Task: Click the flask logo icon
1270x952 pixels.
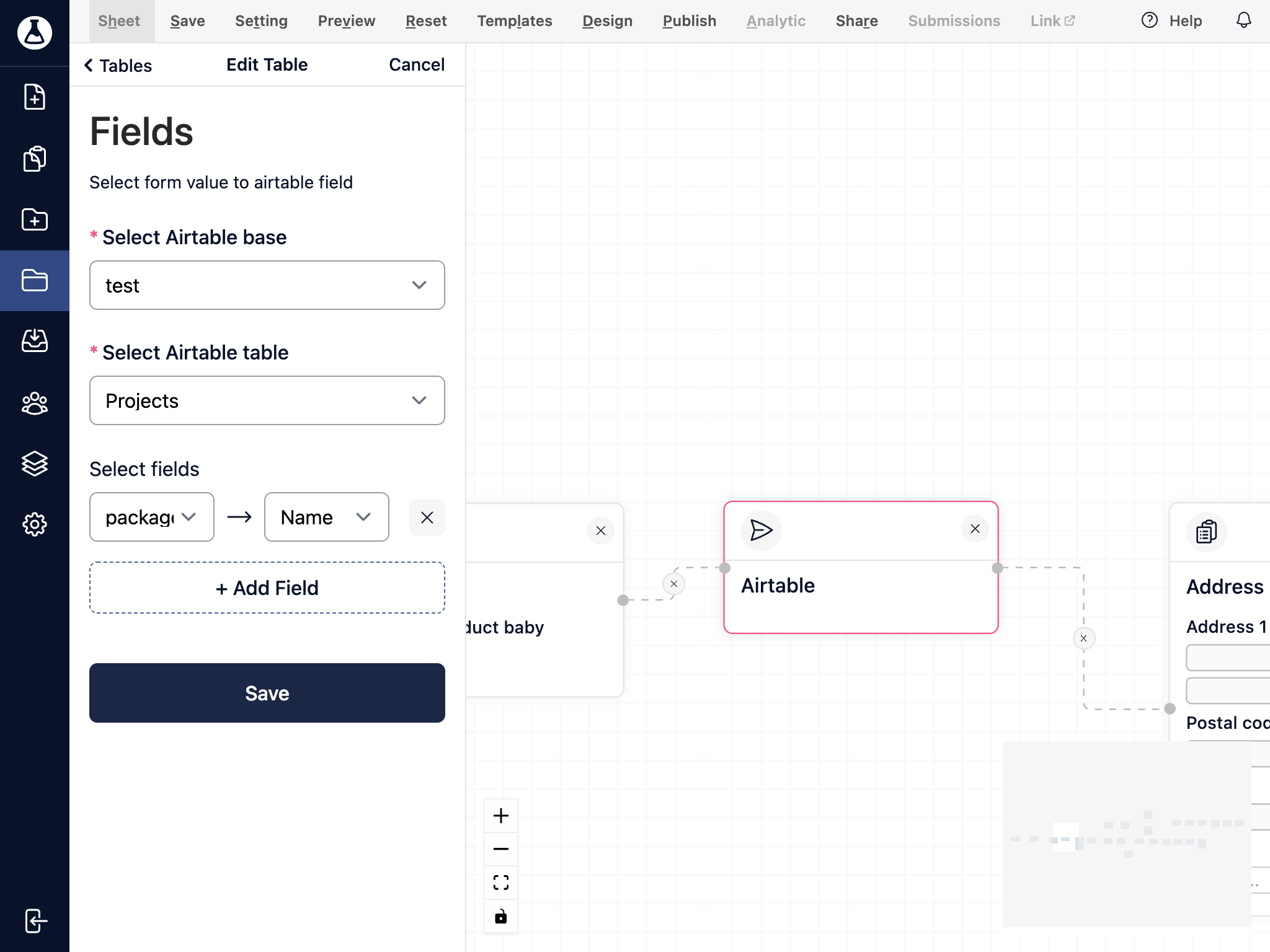Action: (x=35, y=32)
